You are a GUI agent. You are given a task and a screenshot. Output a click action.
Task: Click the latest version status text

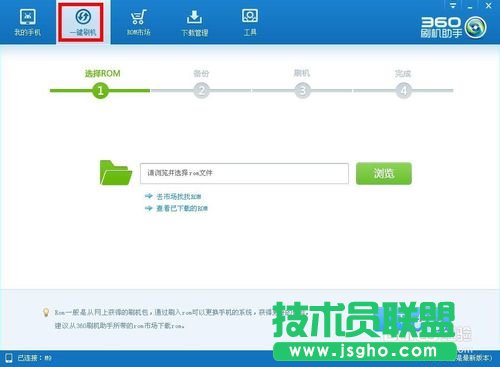[x=475, y=358]
